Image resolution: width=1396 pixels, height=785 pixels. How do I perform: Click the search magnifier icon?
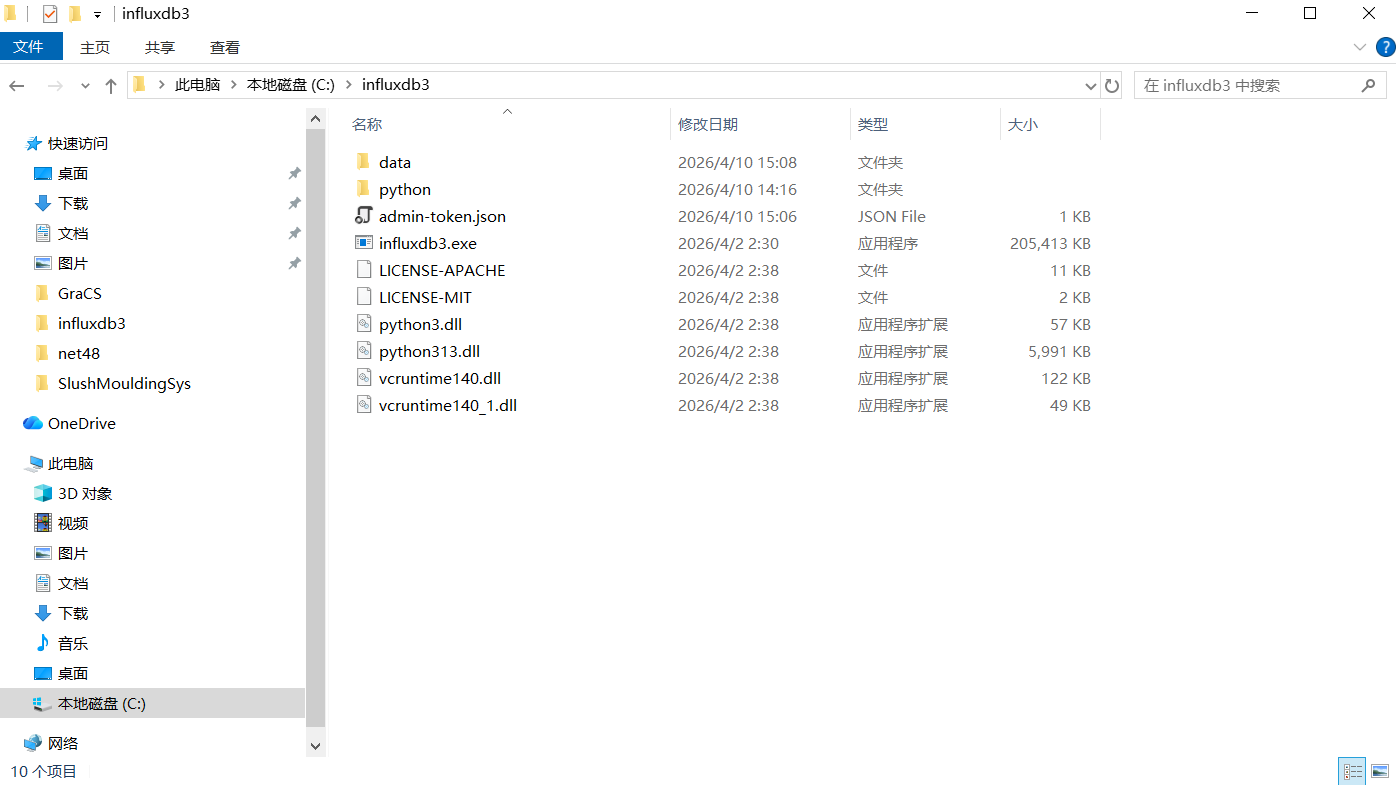click(x=1368, y=86)
